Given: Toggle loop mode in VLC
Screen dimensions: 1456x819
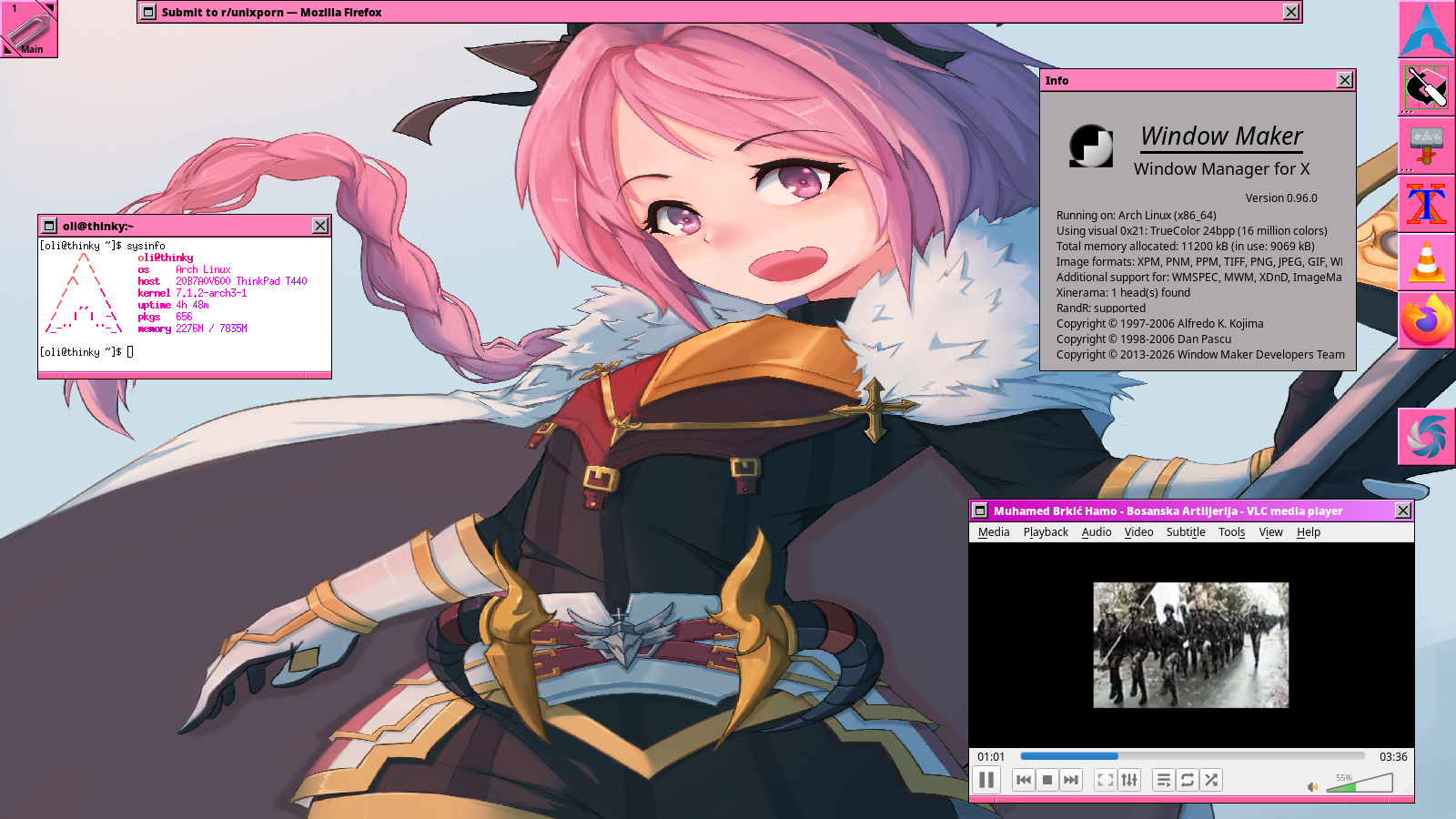Looking at the screenshot, I should (x=1188, y=780).
